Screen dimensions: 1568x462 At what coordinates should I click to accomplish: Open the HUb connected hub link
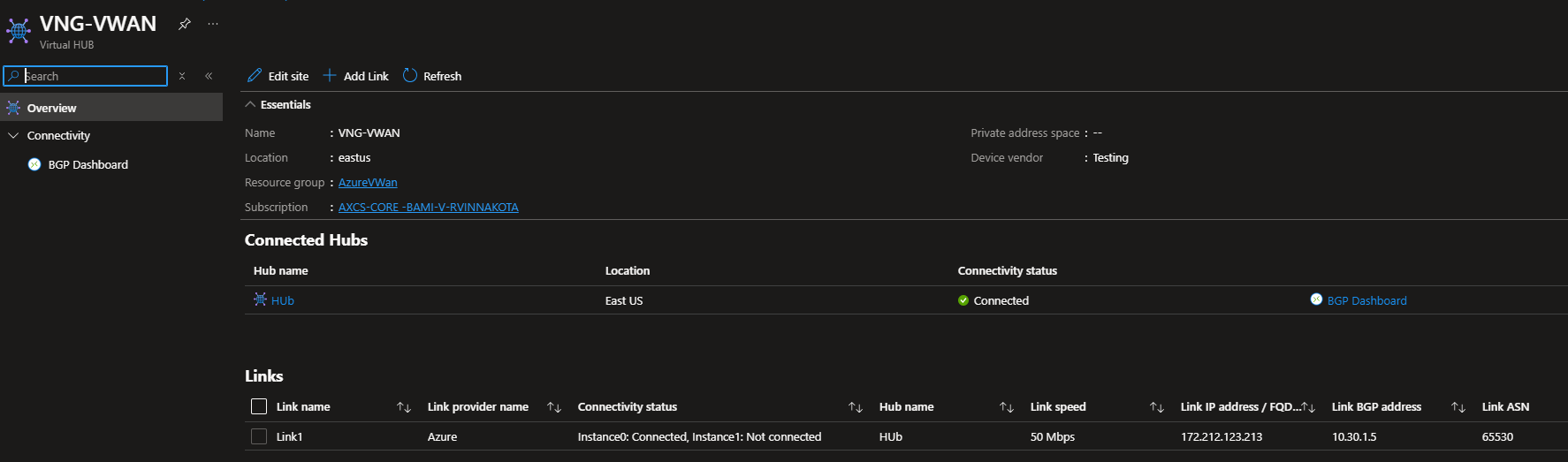coord(282,300)
